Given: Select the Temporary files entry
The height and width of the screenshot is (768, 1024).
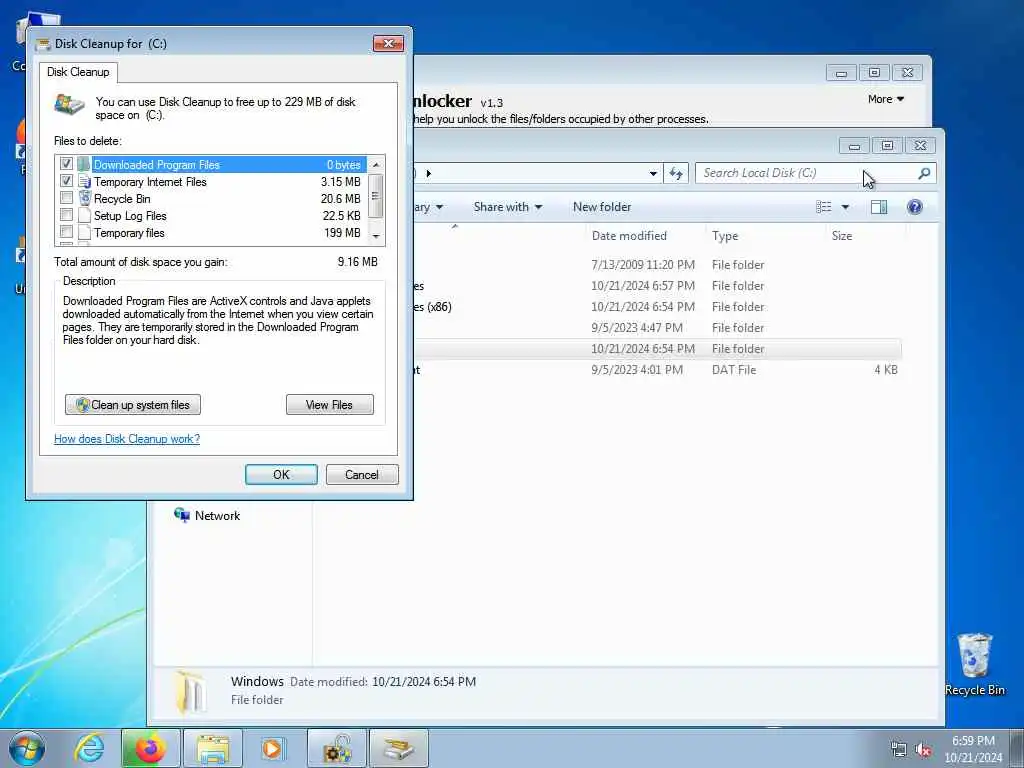Looking at the screenshot, I should [x=212, y=232].
